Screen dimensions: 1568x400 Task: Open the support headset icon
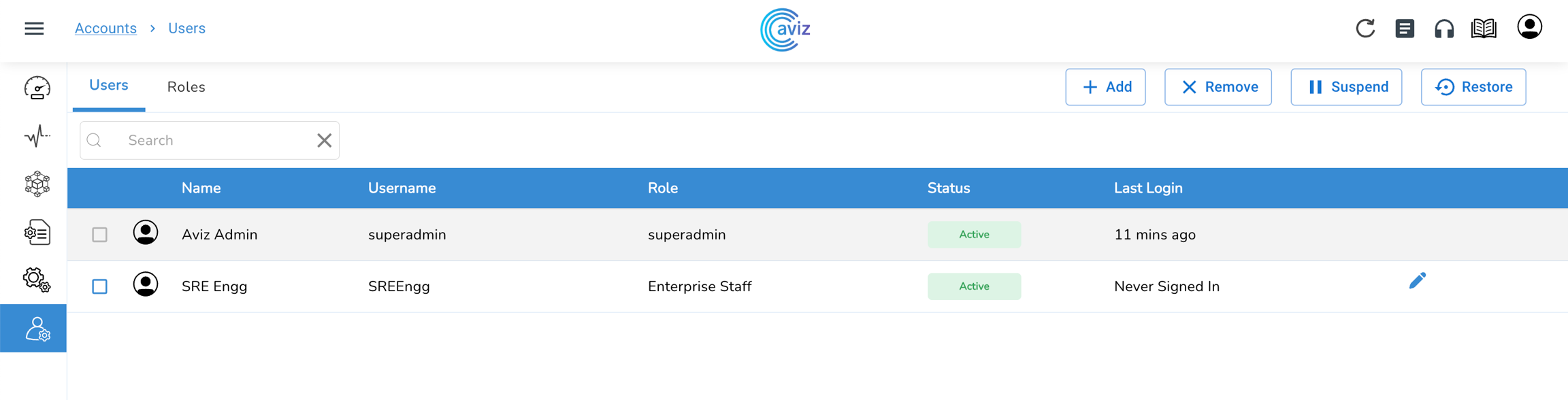[1444, 29]
